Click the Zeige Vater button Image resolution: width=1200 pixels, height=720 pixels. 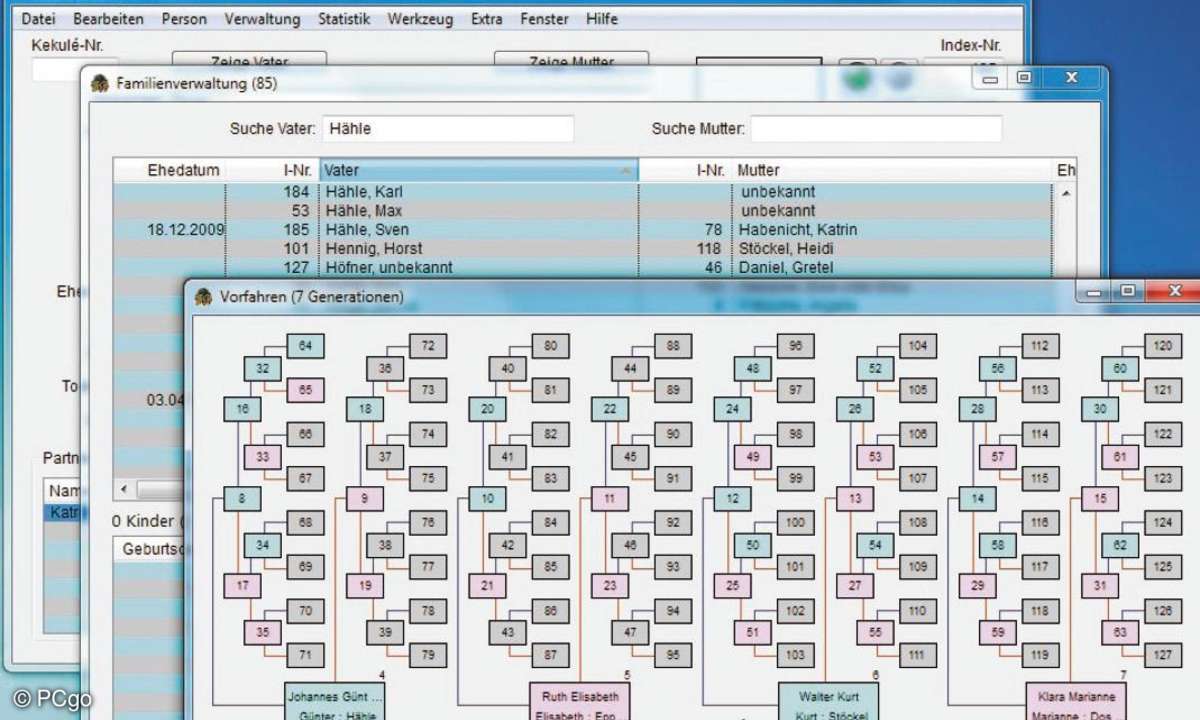[x=249, y=60]
